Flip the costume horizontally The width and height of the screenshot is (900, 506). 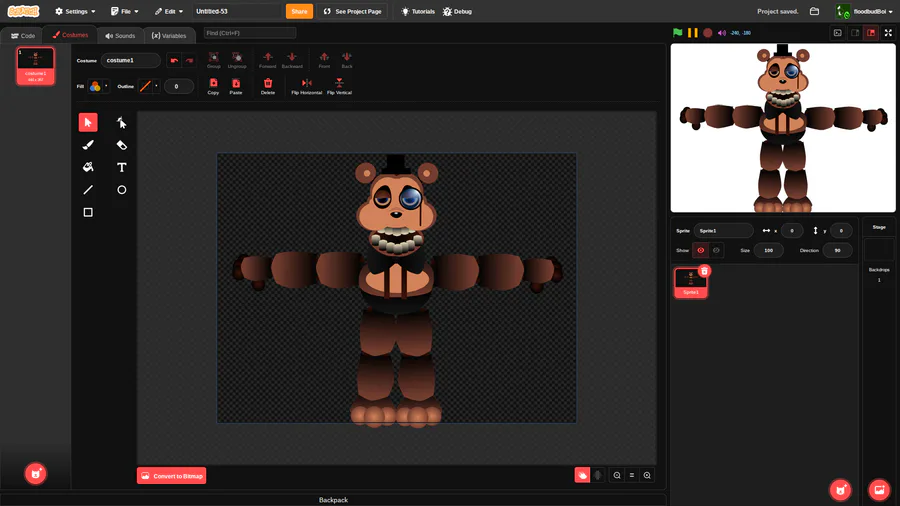coord(307,86)
